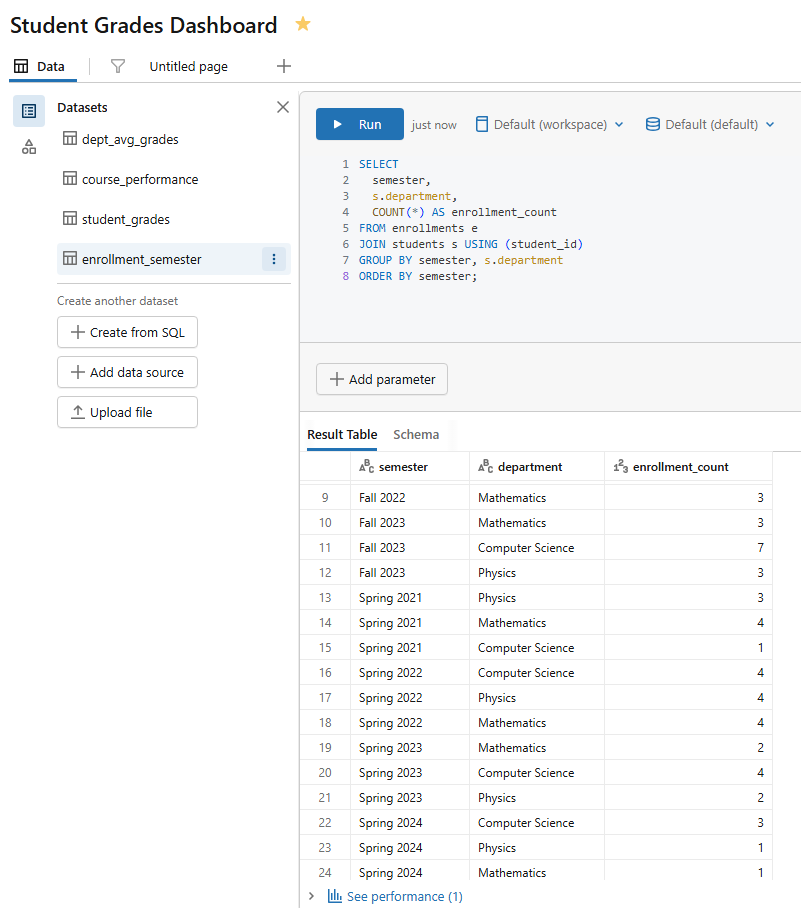The width and height of the screenshot is (801, 908).
Task: Click the SELECT keyword in the editor
Action: [378, 164]
